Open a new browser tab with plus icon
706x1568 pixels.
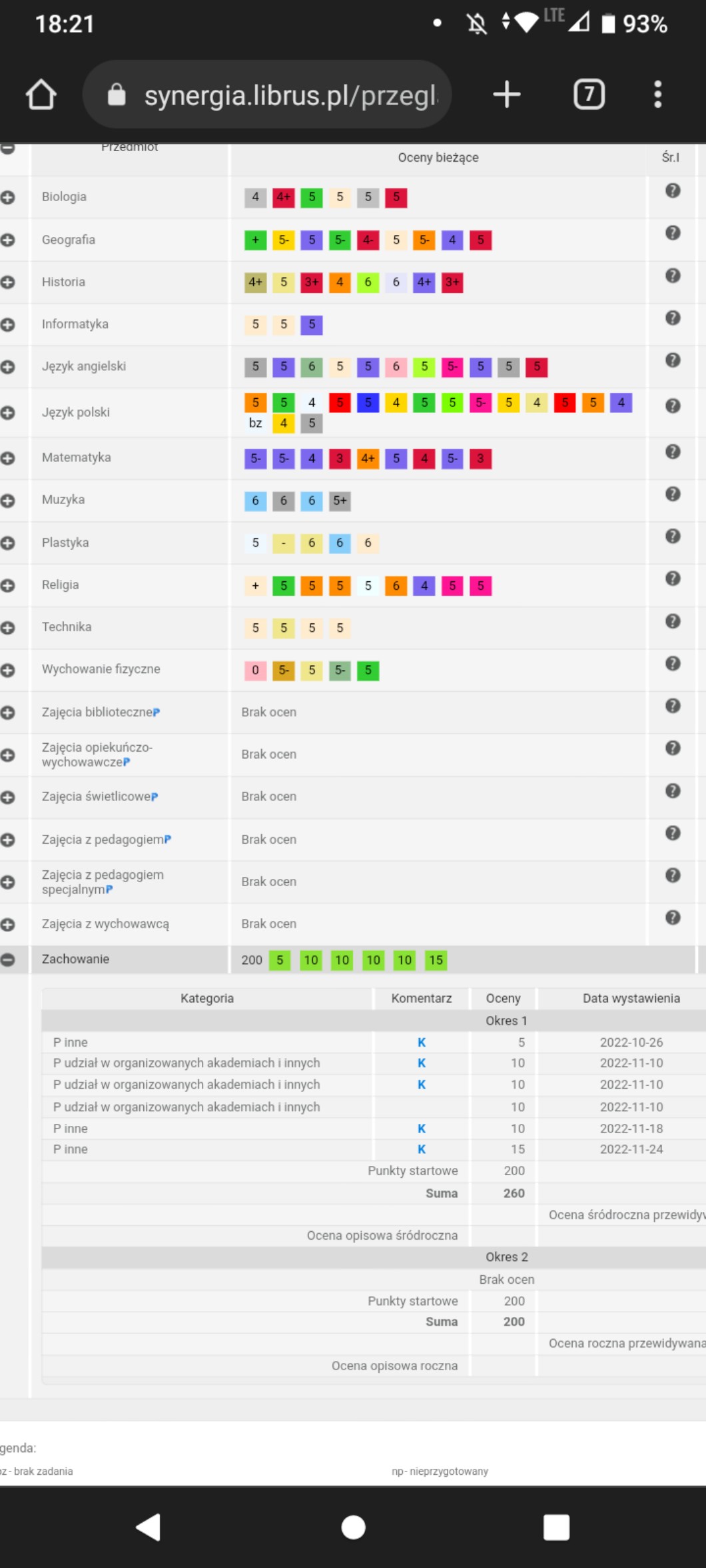pyautogui.click(x=506, y=95)
